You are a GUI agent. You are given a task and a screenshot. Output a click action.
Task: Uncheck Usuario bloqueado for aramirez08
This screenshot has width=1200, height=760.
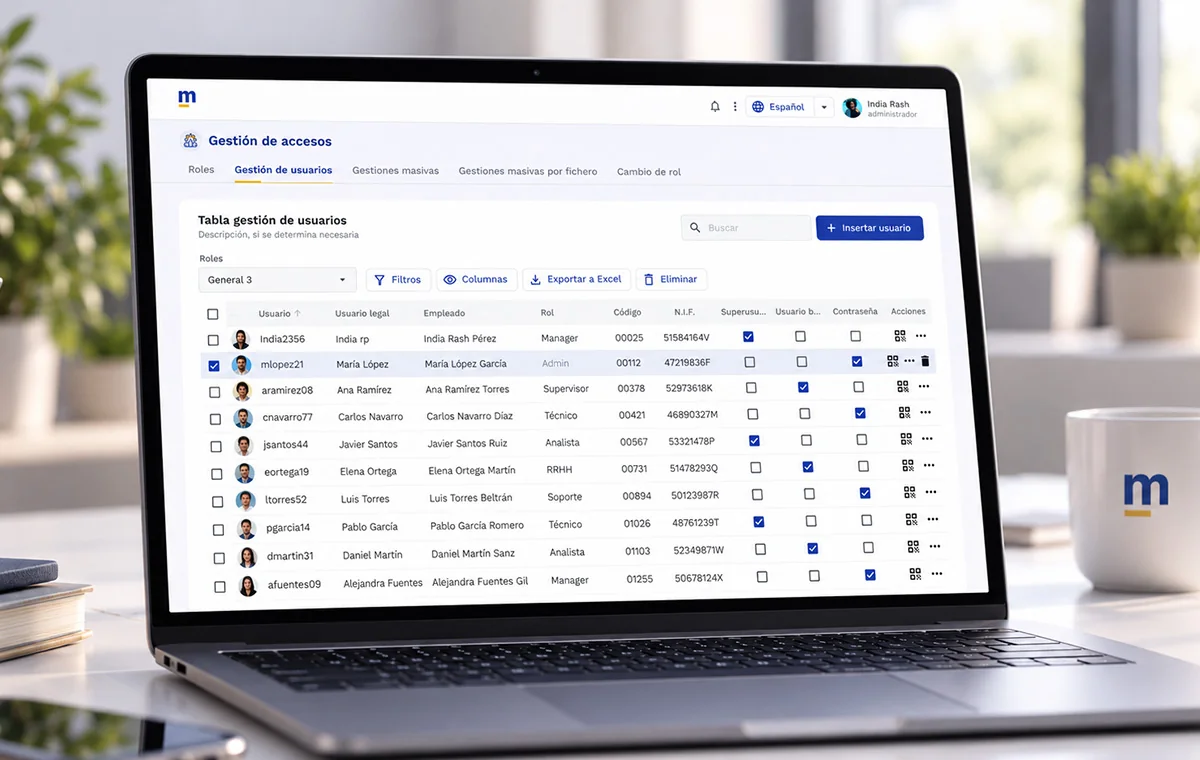[804, 387]
